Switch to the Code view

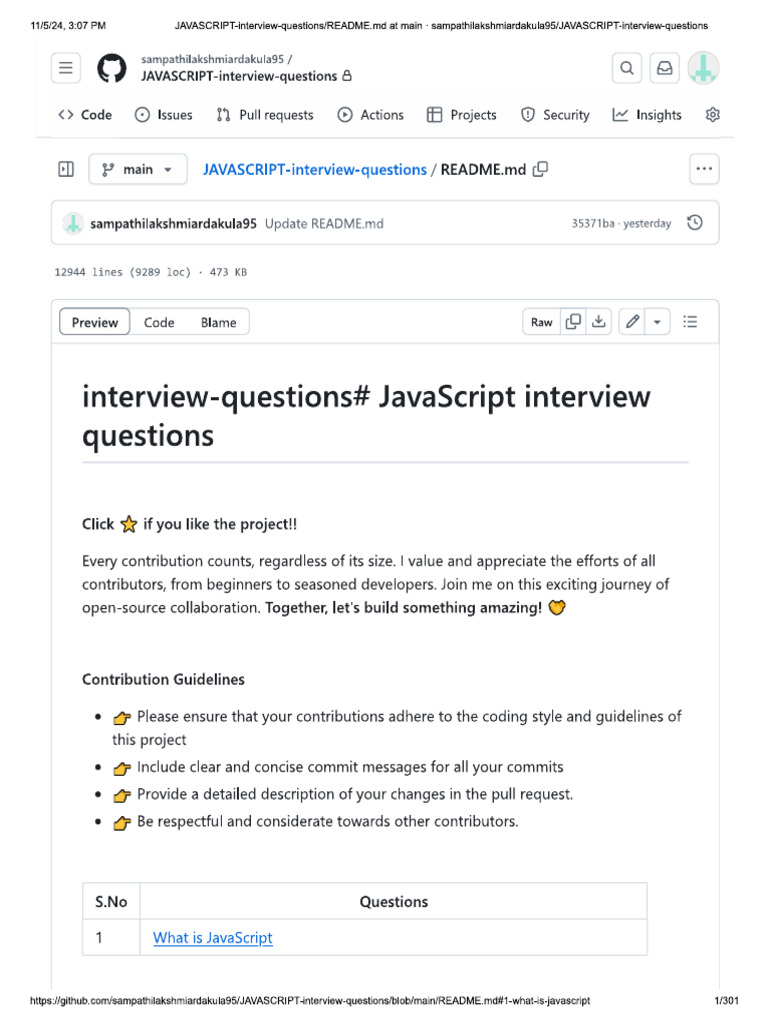tap(159, 322)
